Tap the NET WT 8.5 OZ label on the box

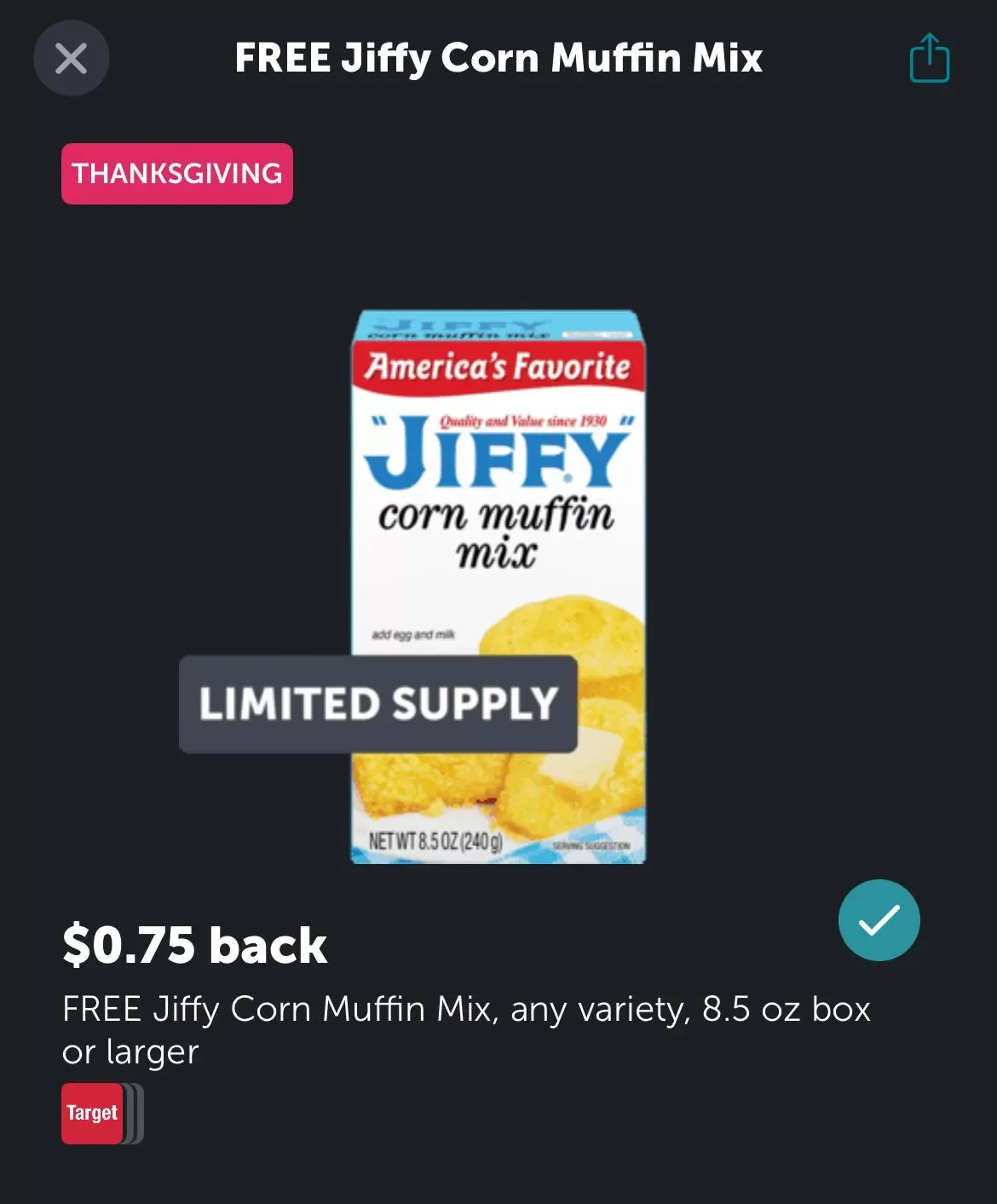click(x=435, y=842)
